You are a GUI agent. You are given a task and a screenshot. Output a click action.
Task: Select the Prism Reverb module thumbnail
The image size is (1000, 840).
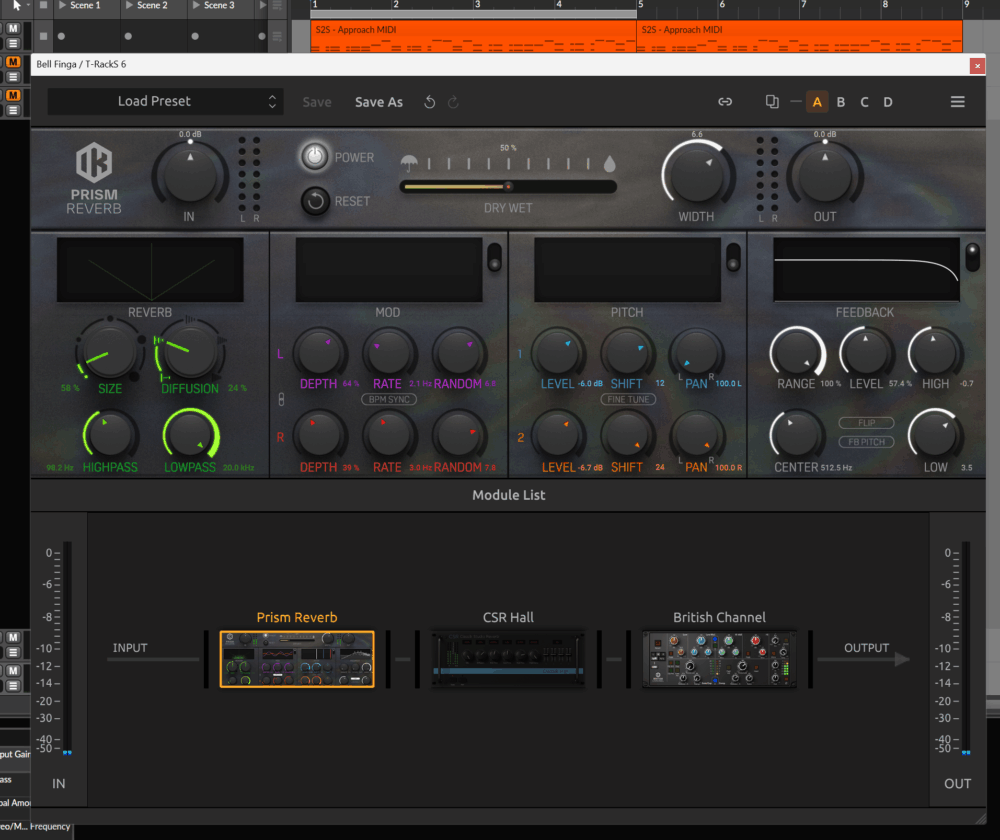pyautogui.click(x=297, y=659)
